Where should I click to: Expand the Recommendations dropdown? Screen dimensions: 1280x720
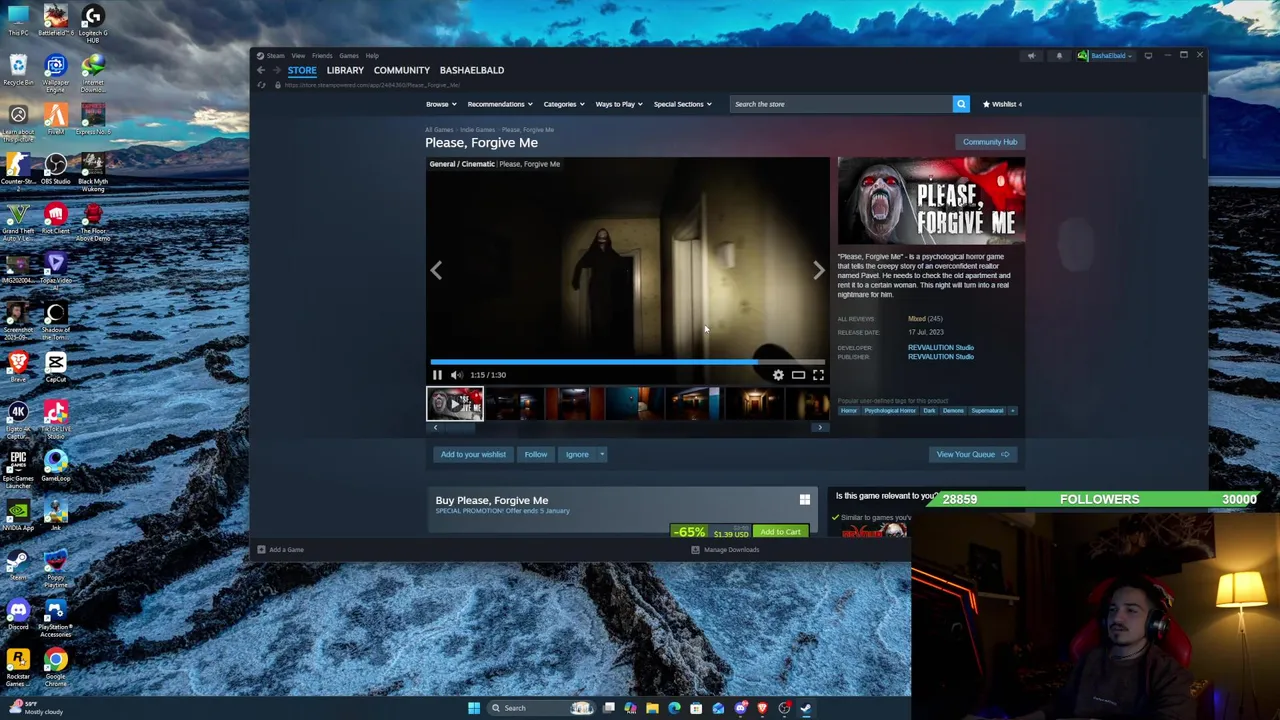click(499, 104)
